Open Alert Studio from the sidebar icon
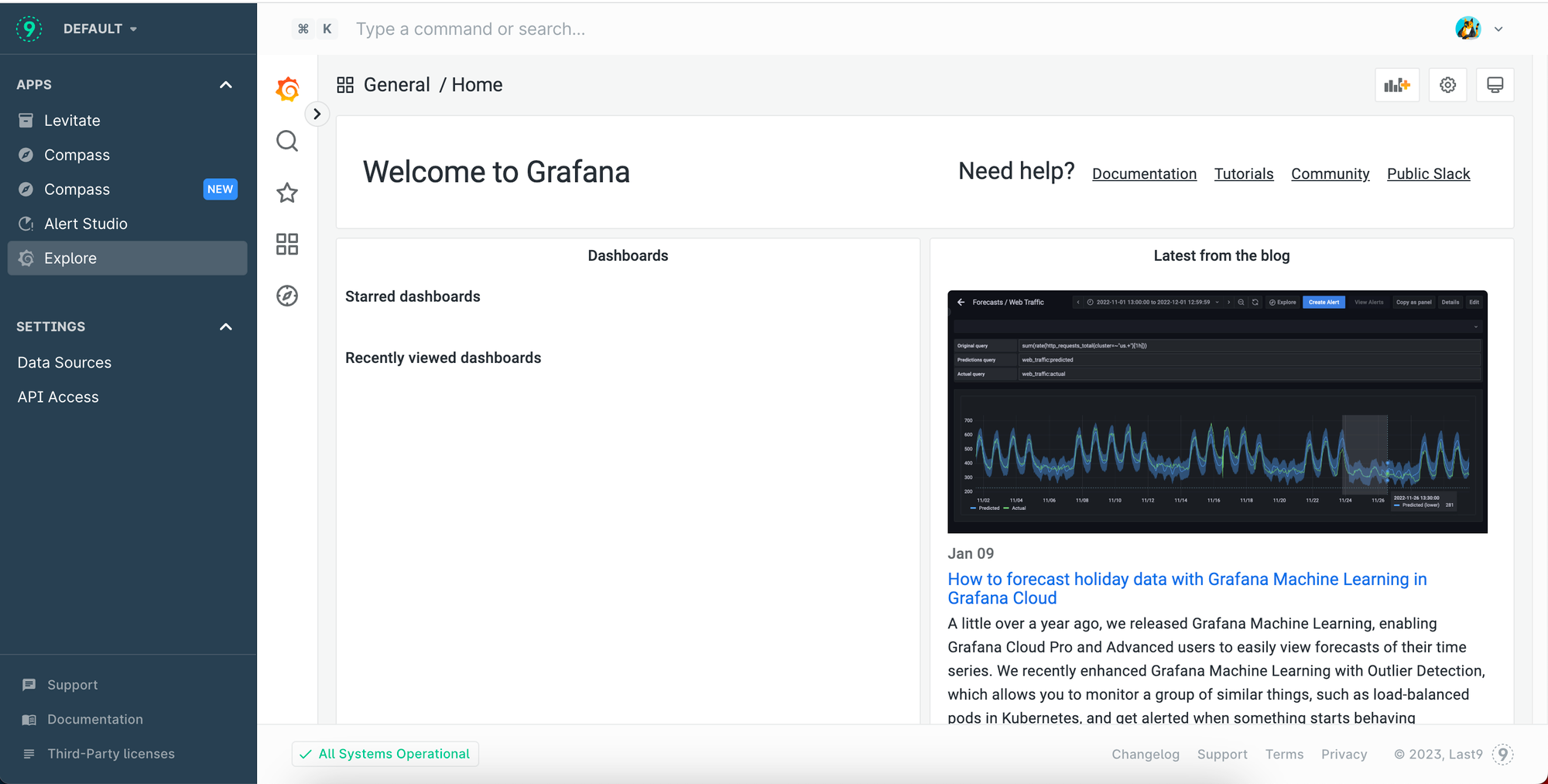This screenshot has height=784, width=1548. [x=26, y=224]
